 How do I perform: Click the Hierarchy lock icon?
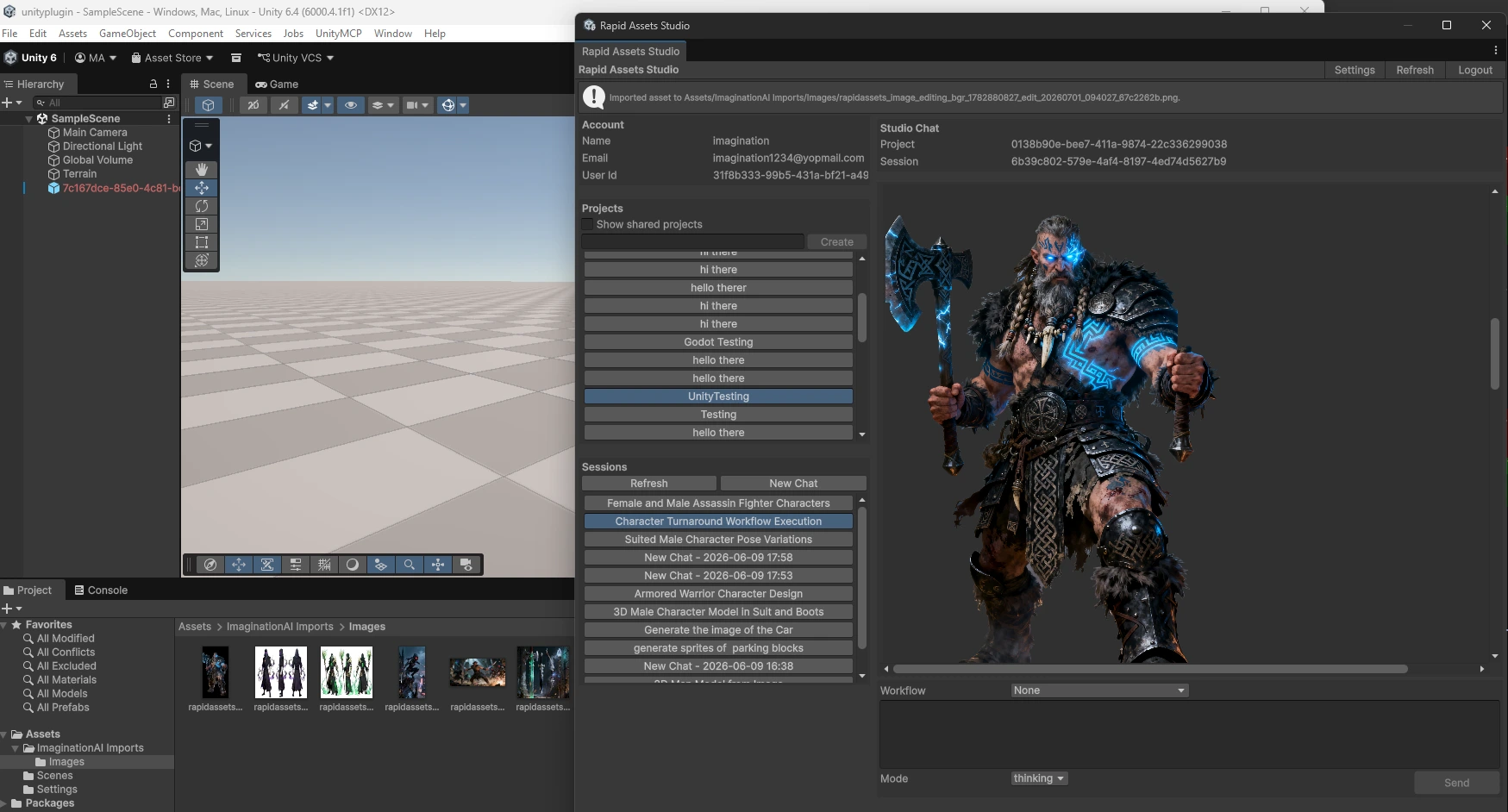153,84
